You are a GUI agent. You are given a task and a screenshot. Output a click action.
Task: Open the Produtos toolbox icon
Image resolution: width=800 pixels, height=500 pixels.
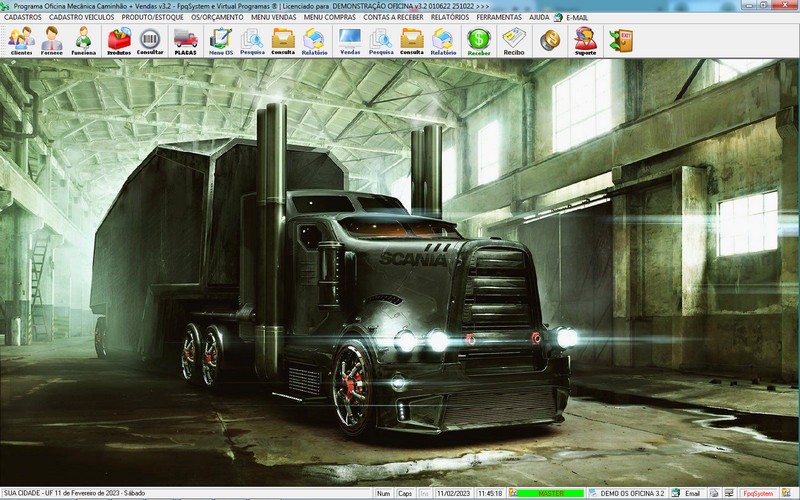click(119, 41)
